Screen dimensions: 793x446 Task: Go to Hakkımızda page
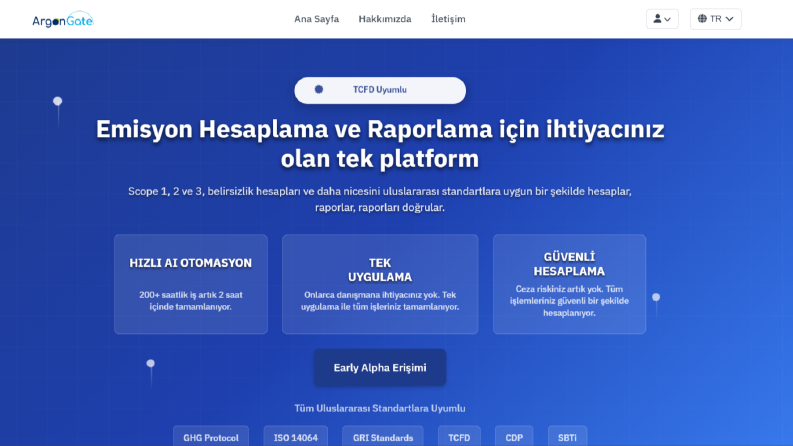pyautogui.click(x=385, y=19)
